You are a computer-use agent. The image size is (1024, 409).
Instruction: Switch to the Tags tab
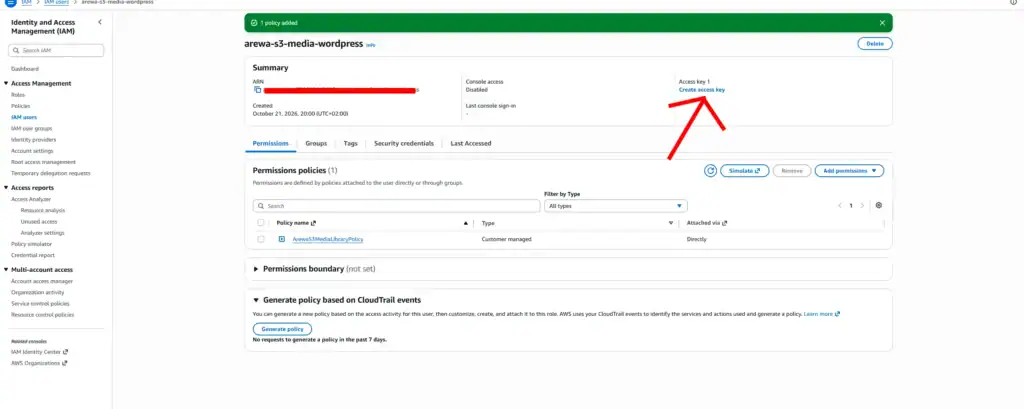351,143
